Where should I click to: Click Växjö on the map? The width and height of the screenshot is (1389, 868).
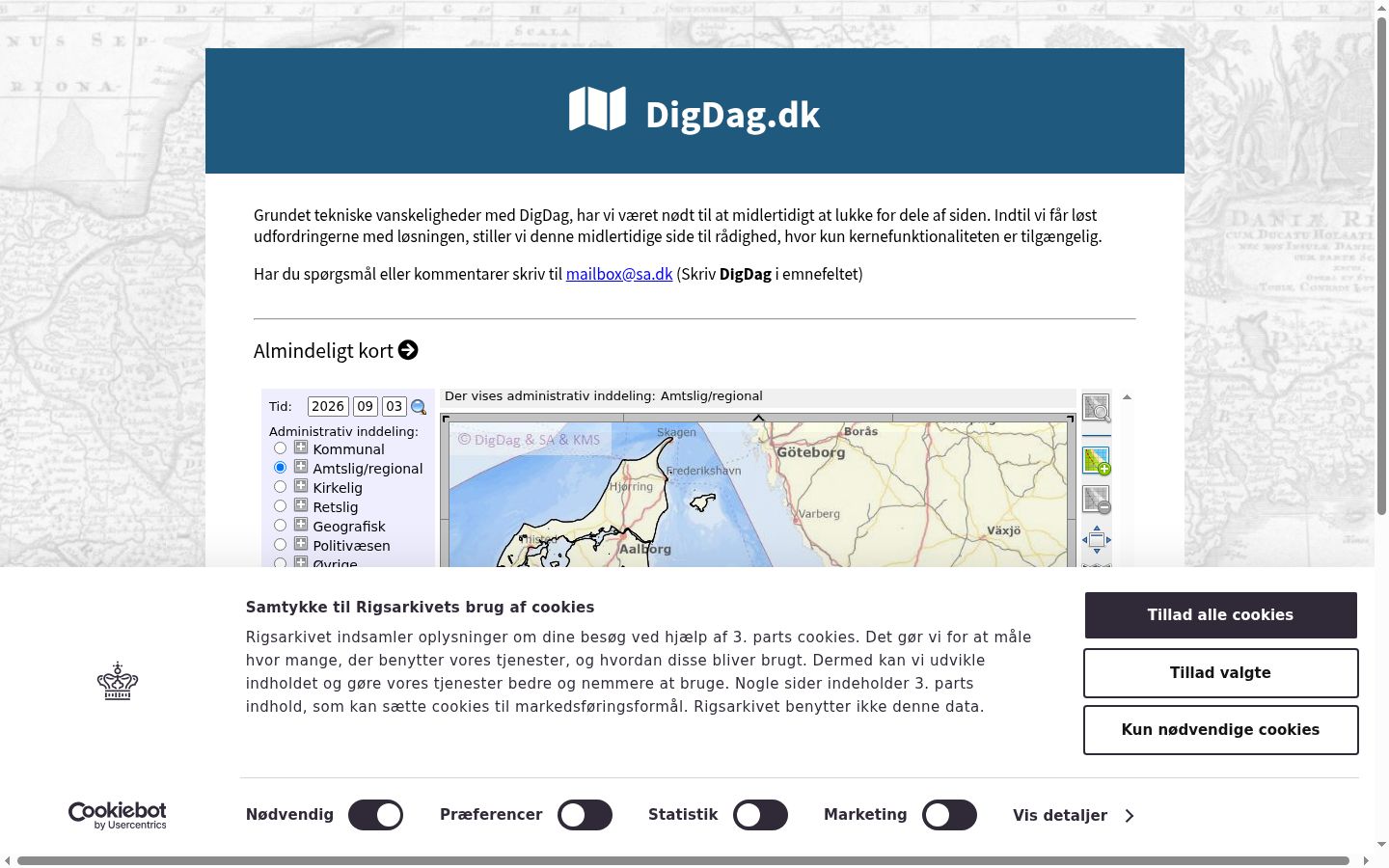pos(1003,530)
